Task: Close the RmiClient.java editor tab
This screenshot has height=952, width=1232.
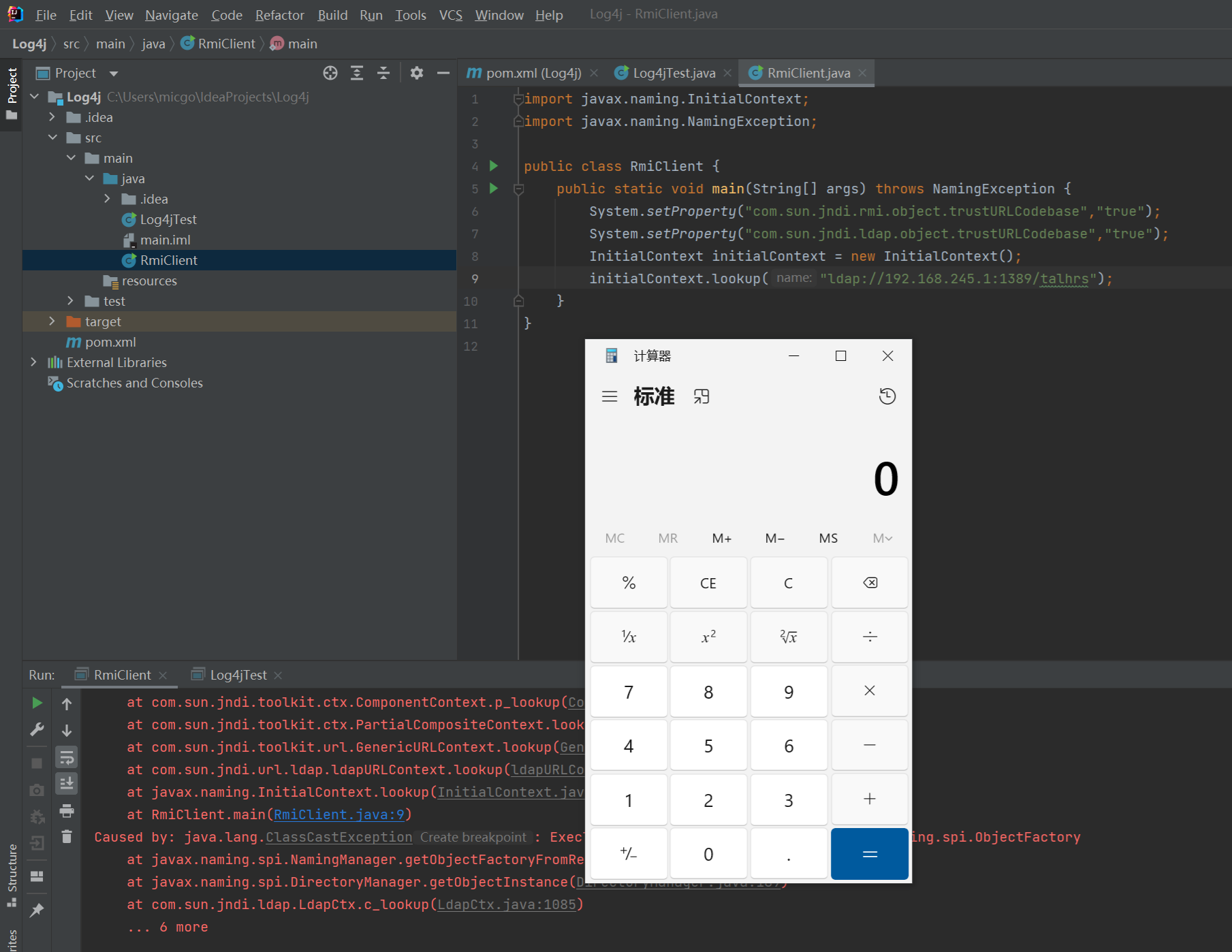Action: tap(862, 73)
